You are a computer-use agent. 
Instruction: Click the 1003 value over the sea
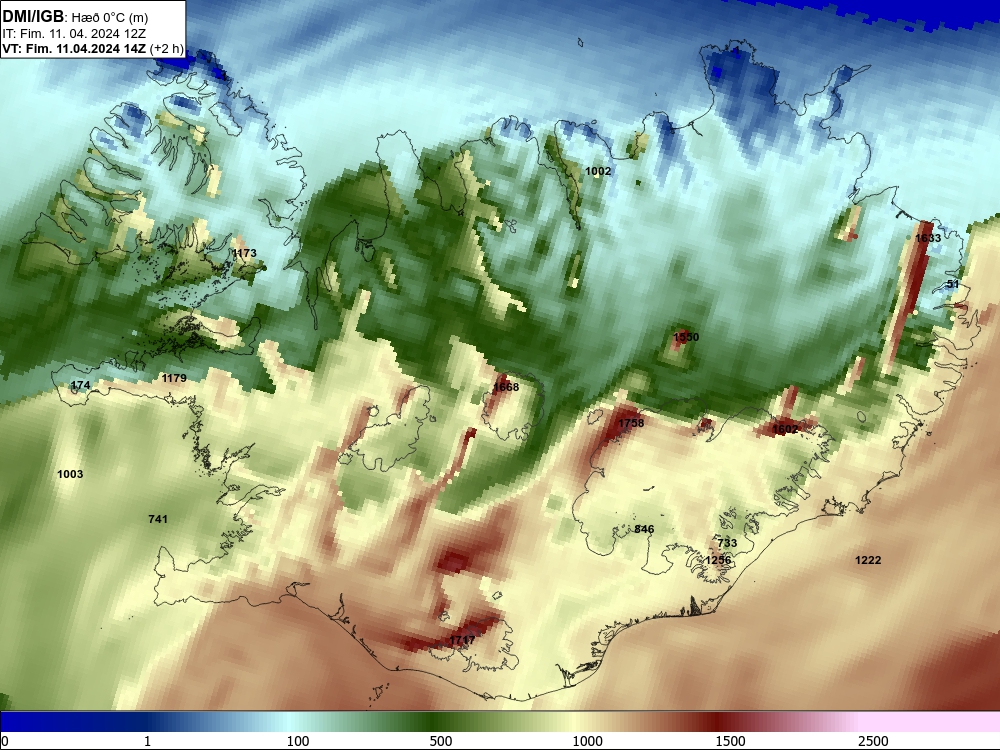pos(70,474)
